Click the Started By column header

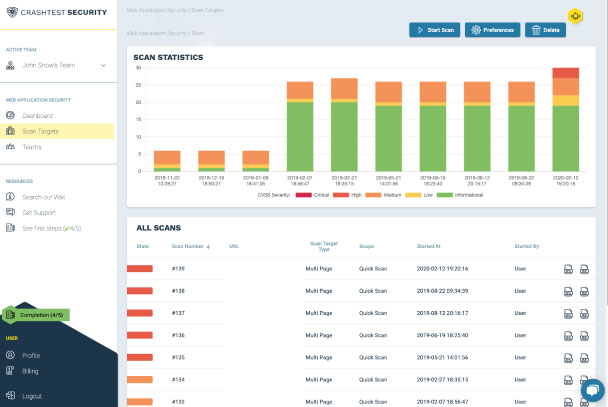coord(527,247)
